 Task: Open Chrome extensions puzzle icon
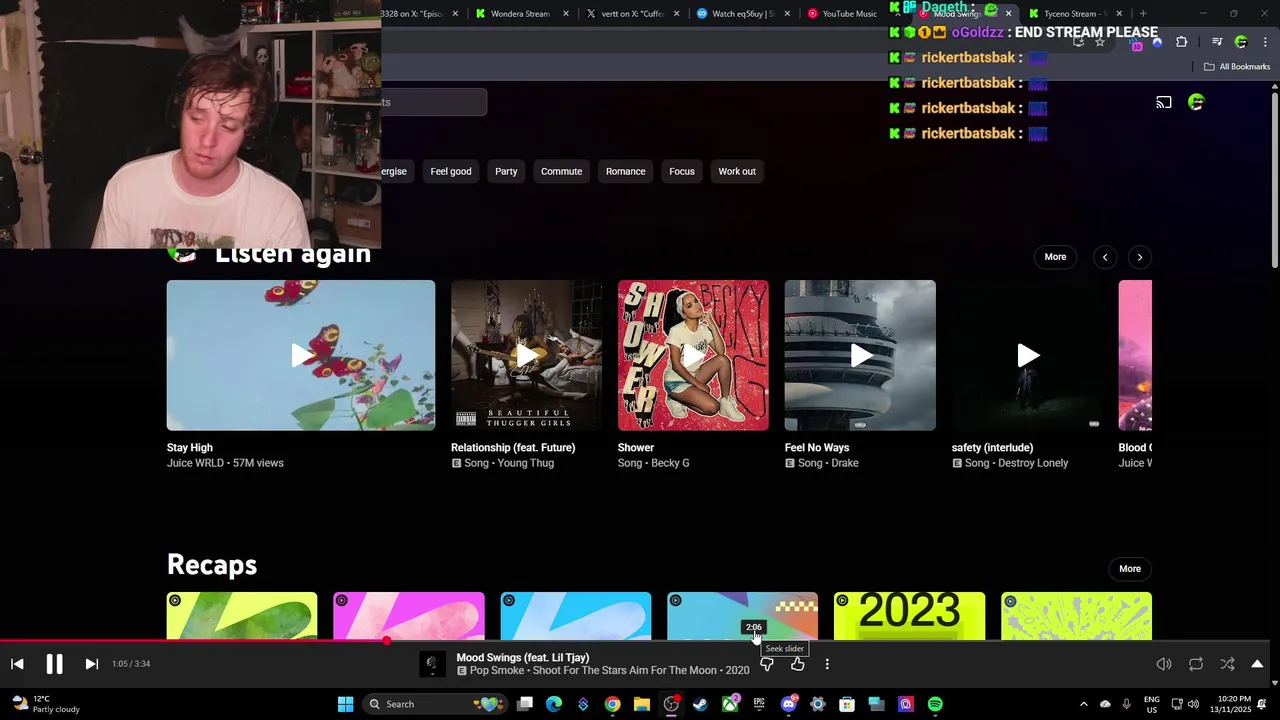coord(1181,42)
